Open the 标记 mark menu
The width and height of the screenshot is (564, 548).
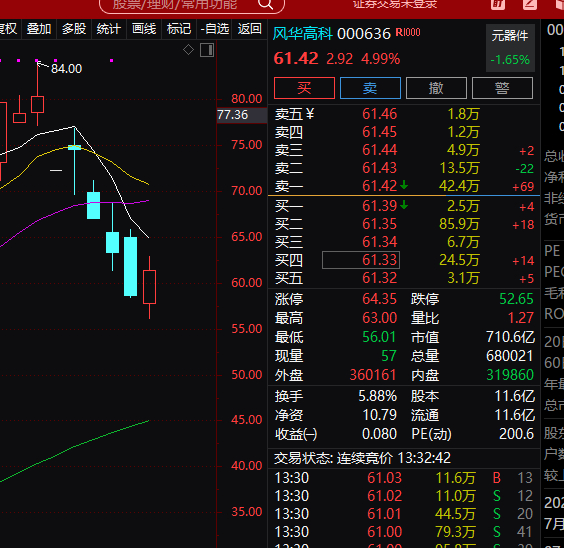click(x=179, y=28)
